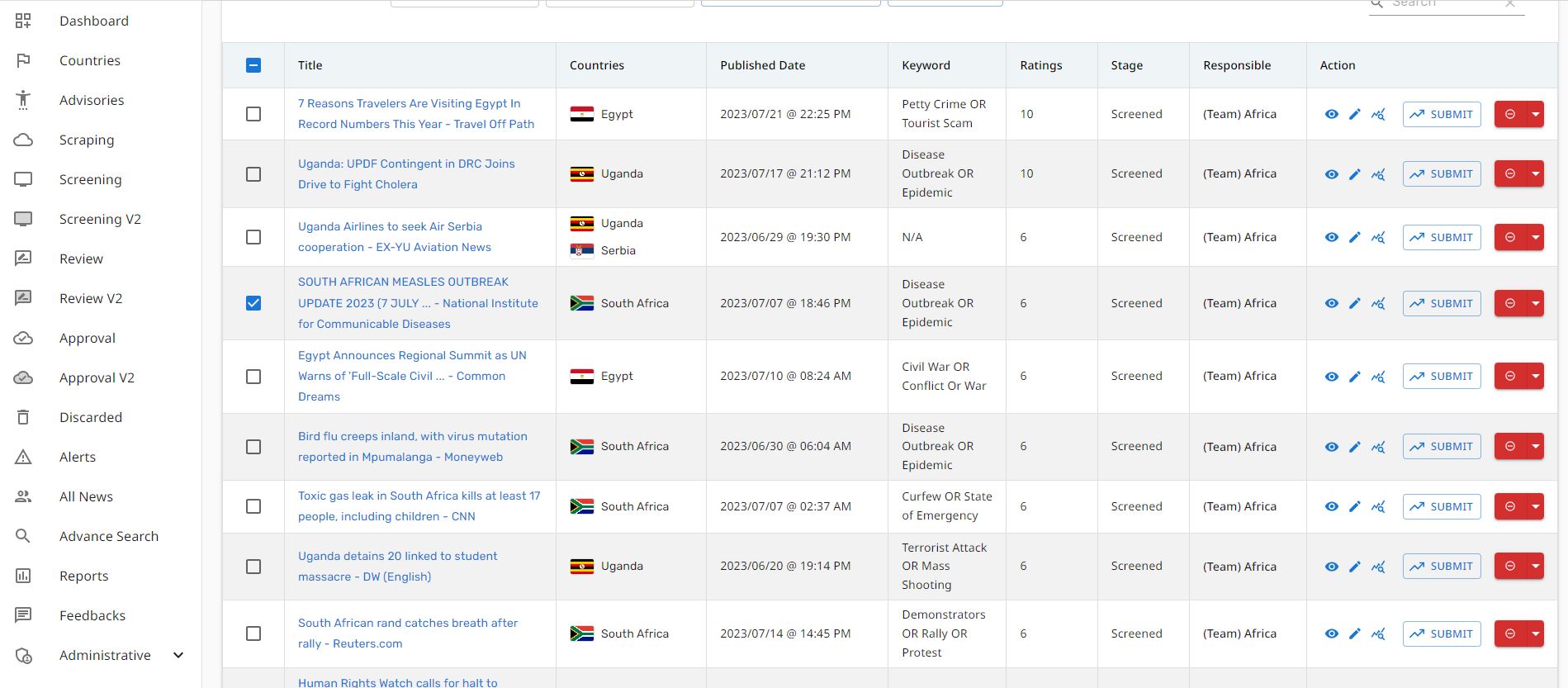
Task: Click the analytics icon for the Uganda Airlines row
Action: click(1378, 237)
